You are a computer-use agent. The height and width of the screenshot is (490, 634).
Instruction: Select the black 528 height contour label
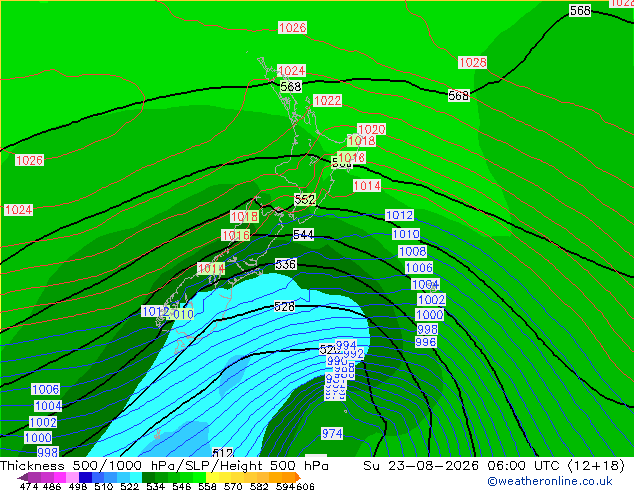pos(284,306)
